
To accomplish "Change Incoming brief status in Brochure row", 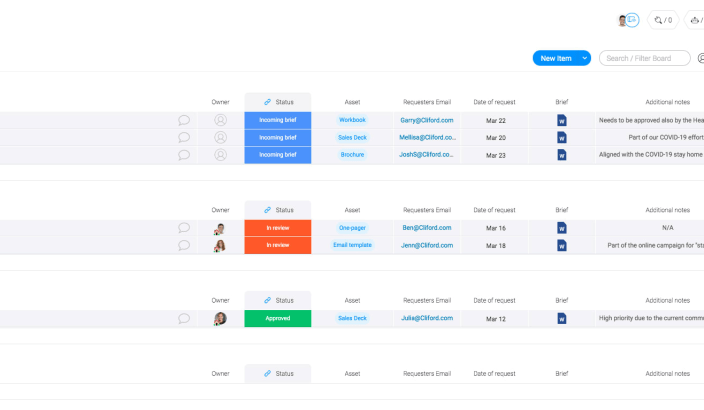I will click(277, 155).
